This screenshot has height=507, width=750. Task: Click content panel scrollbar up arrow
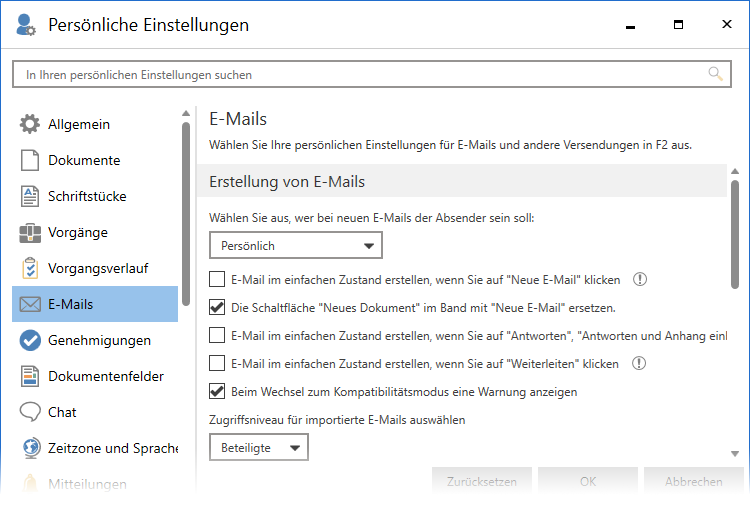pyautogui.click(x=735, y=171)
